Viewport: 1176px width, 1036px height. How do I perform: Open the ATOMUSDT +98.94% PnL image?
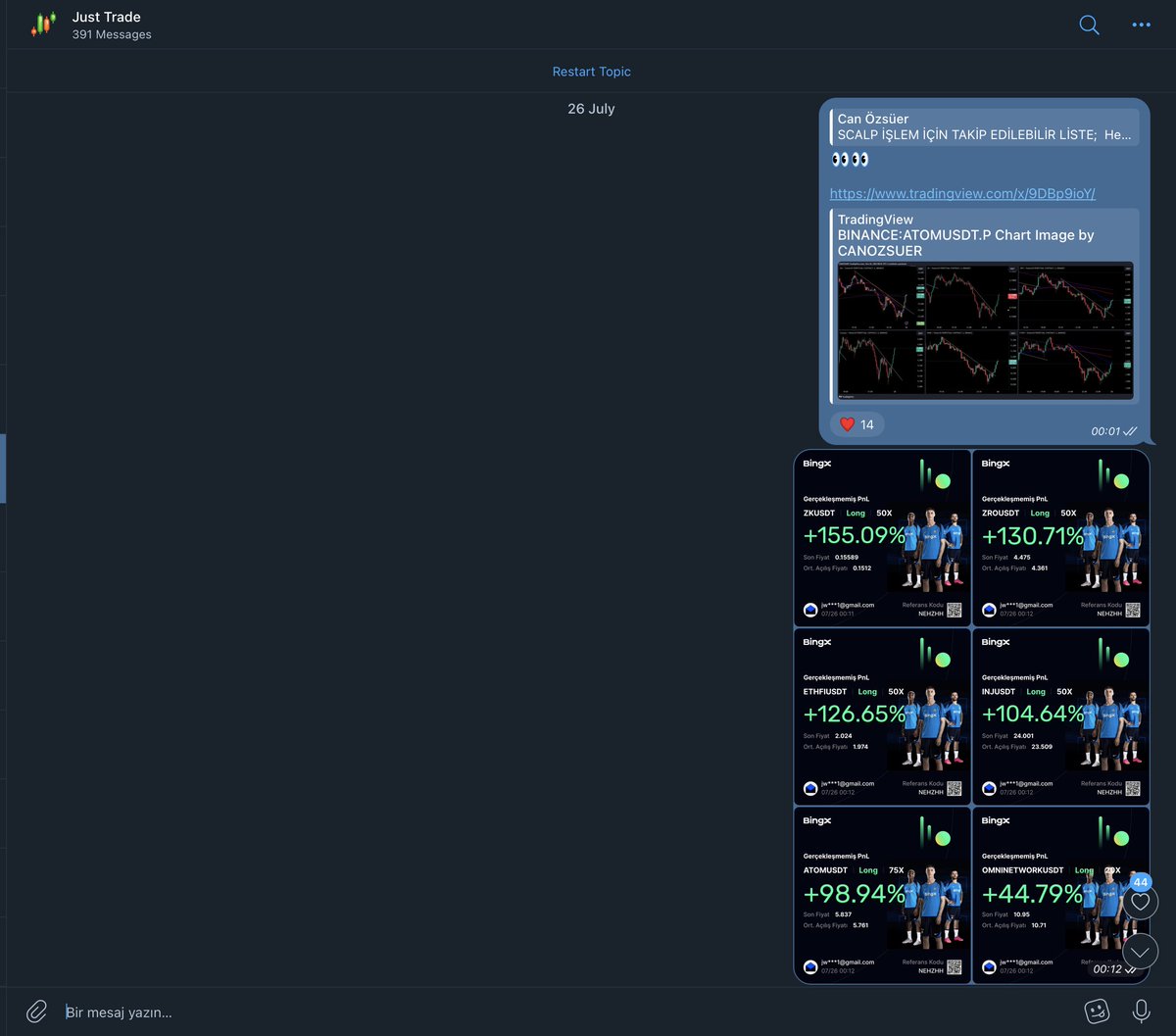coord(882,895)
